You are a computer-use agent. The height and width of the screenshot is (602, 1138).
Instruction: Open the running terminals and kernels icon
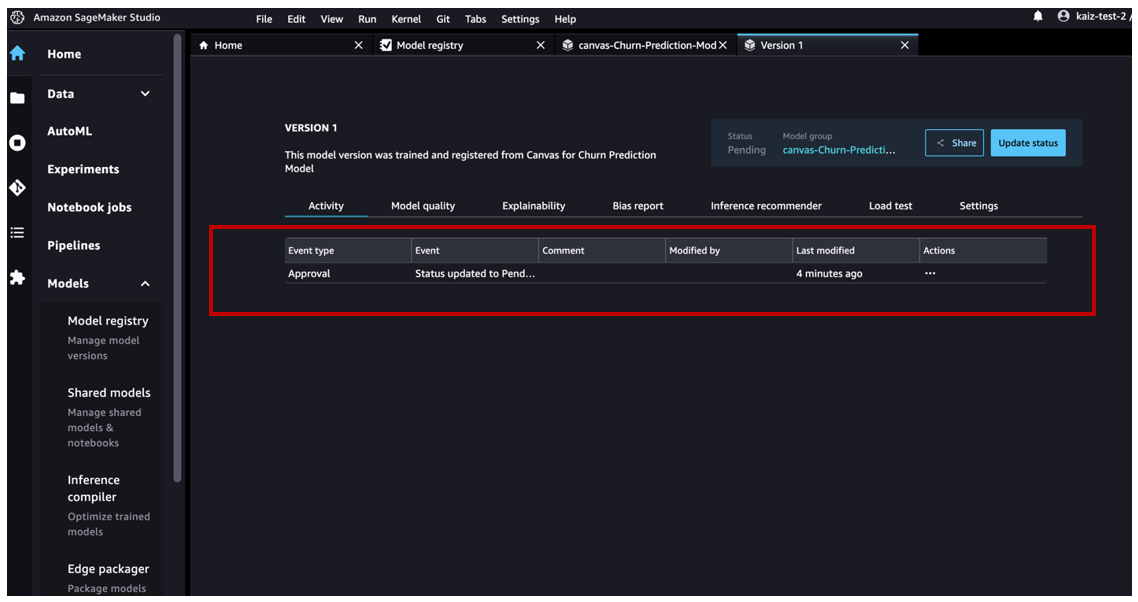point(17,143)
